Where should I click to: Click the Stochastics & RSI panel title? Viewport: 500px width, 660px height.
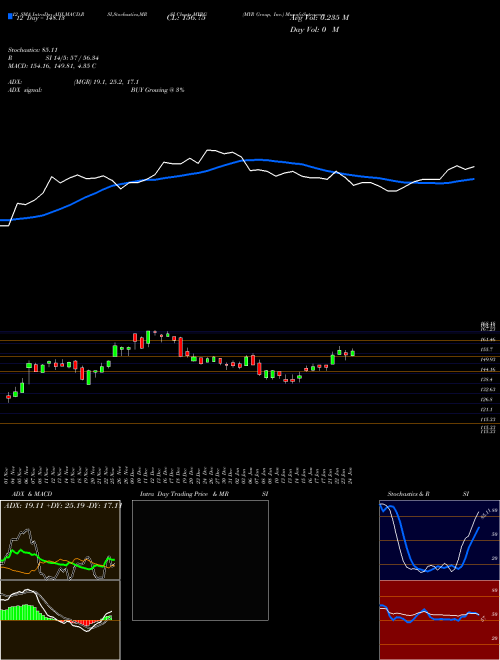click(x=428, y=494)
